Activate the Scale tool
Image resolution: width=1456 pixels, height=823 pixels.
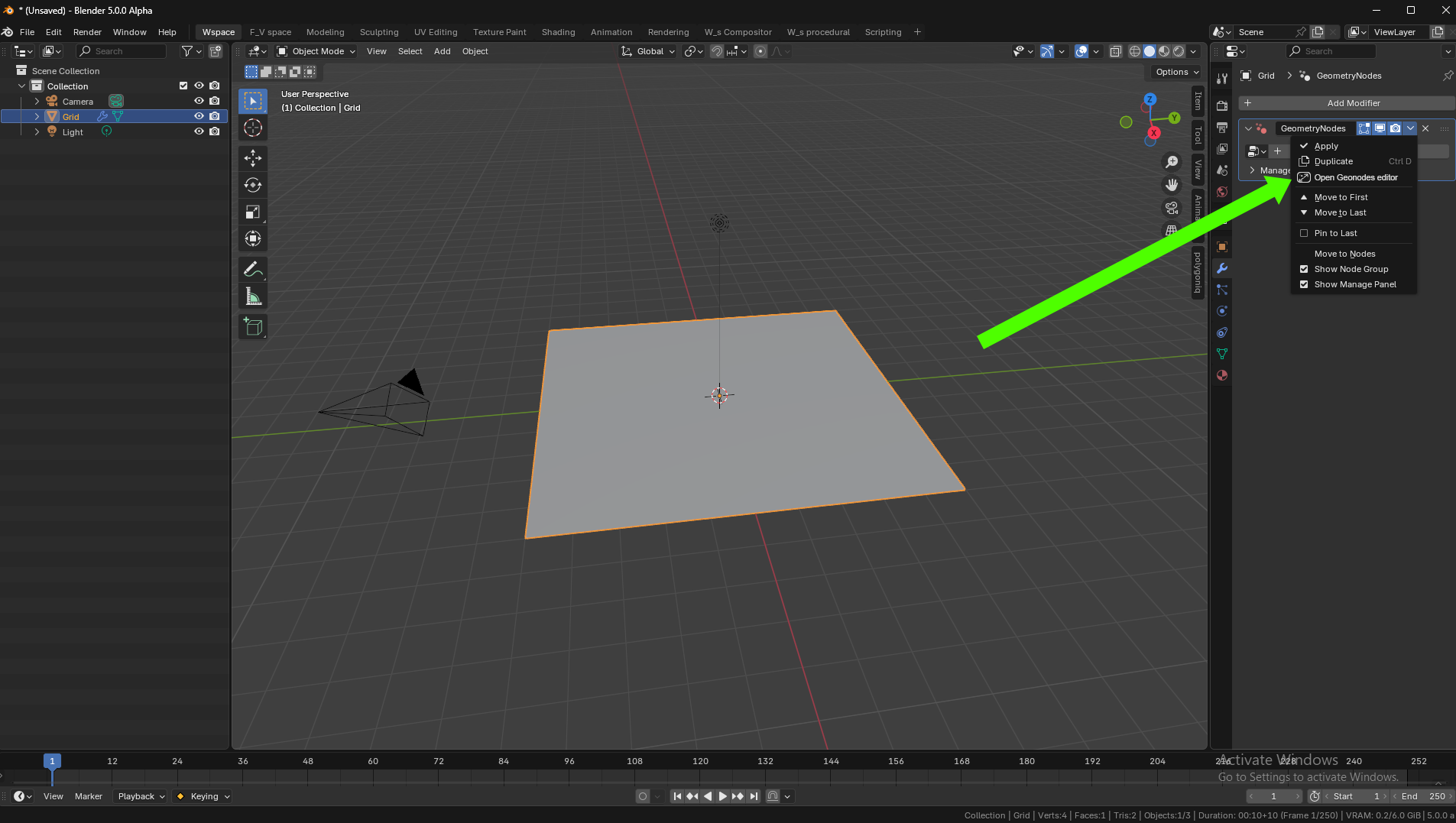(x=253, y=212)
